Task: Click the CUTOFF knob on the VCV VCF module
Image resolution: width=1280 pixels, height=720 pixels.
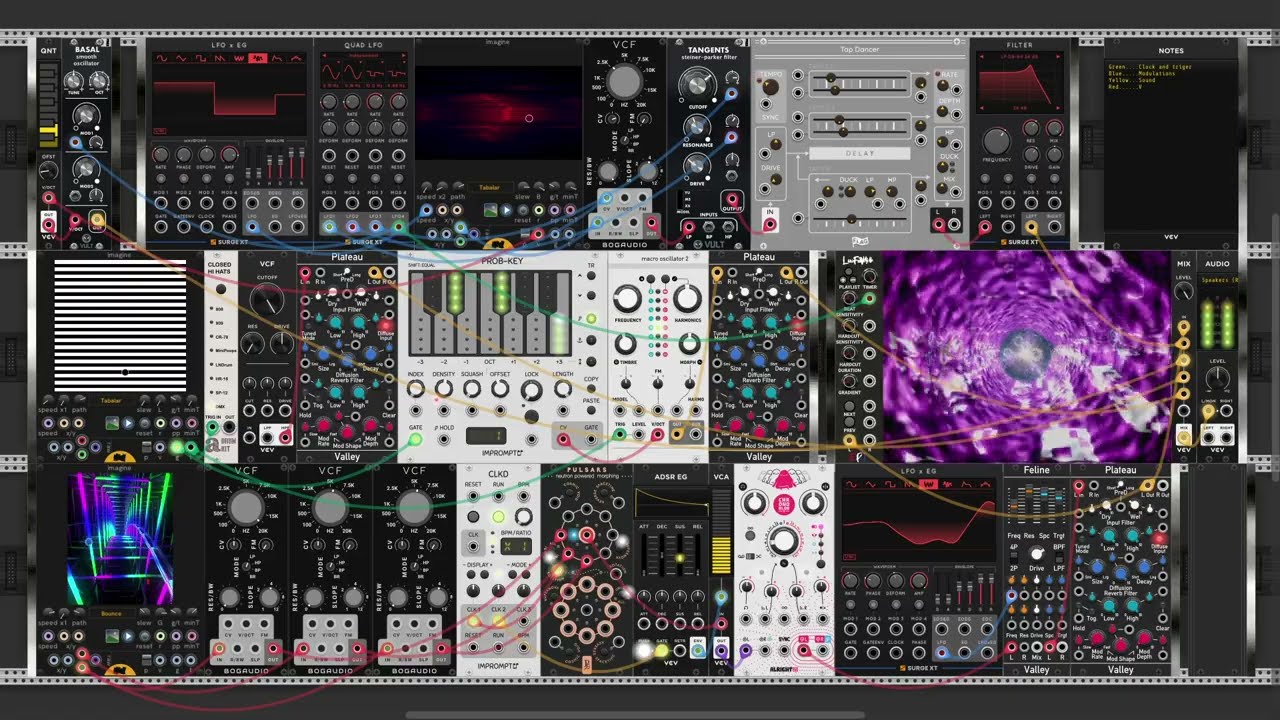Action: [x=267, y=299]
